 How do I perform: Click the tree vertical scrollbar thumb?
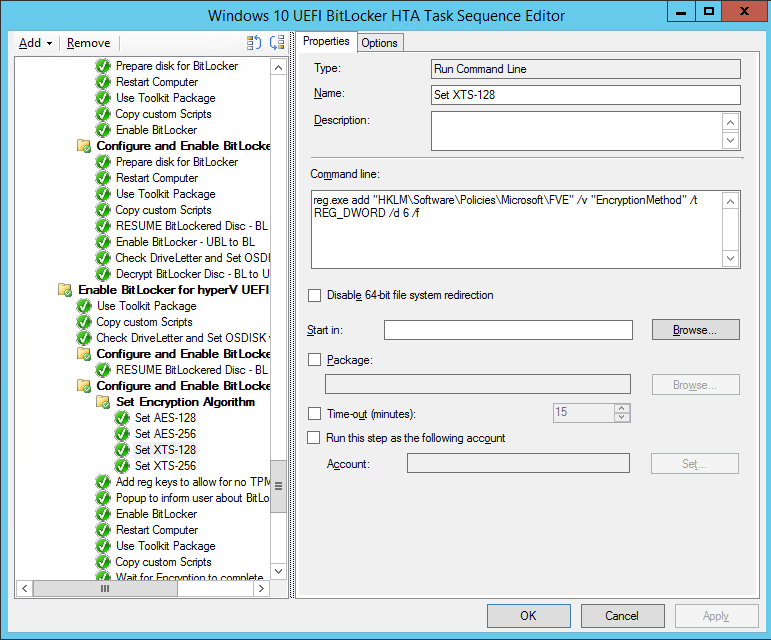(278, 486)
